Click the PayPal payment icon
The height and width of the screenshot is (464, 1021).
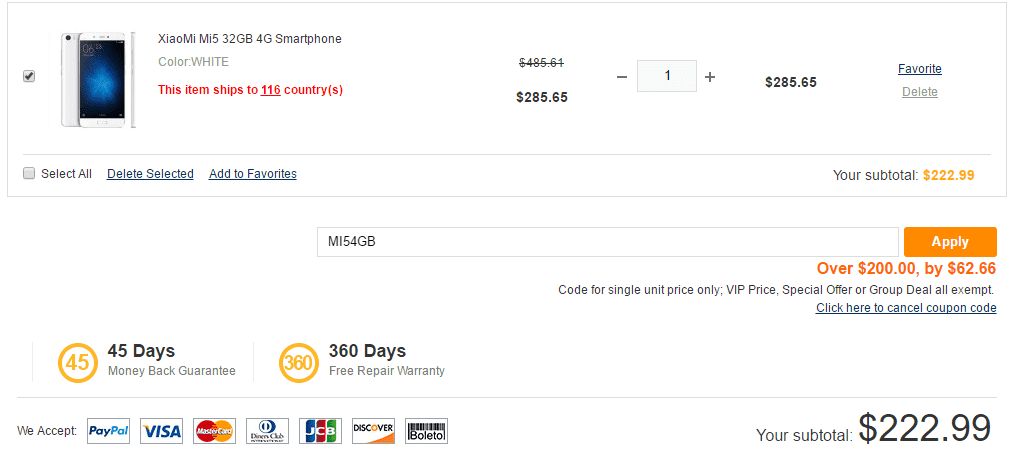(x=109, y=431)
